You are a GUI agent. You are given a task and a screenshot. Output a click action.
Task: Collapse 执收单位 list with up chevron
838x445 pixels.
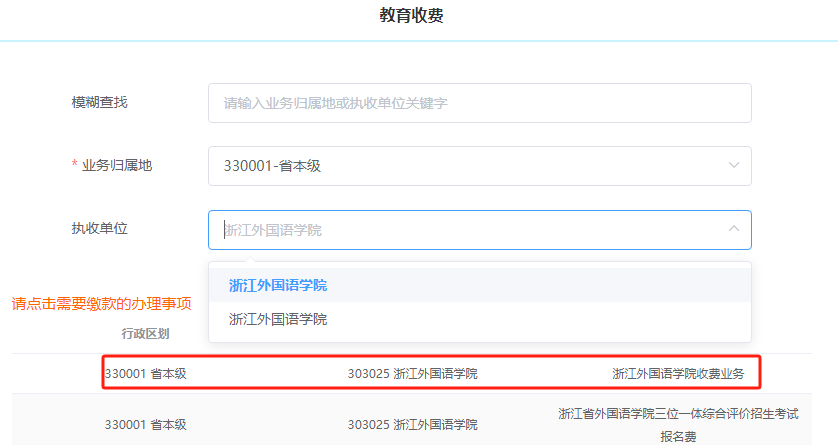click(734, 230)
